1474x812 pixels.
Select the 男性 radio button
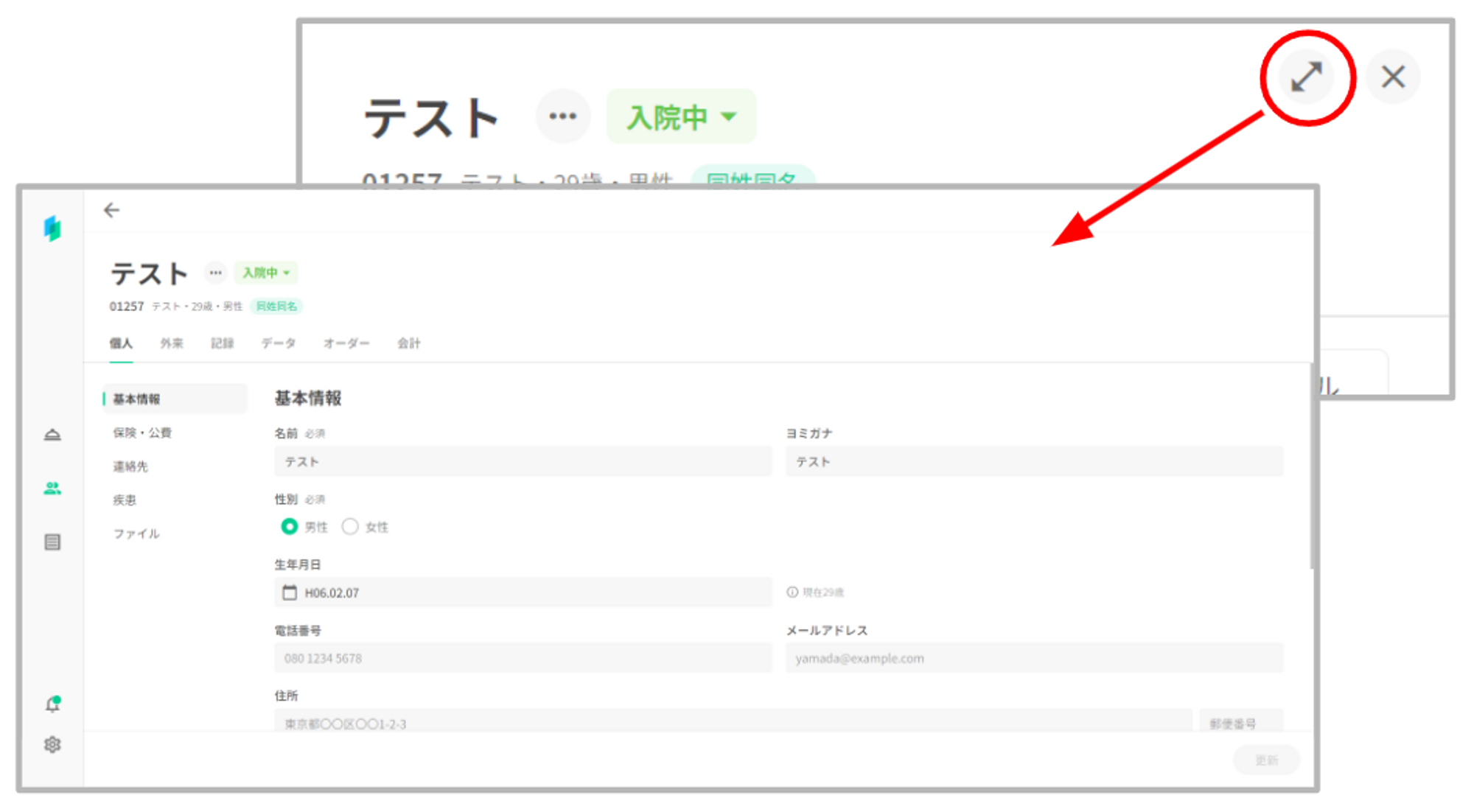289,526
